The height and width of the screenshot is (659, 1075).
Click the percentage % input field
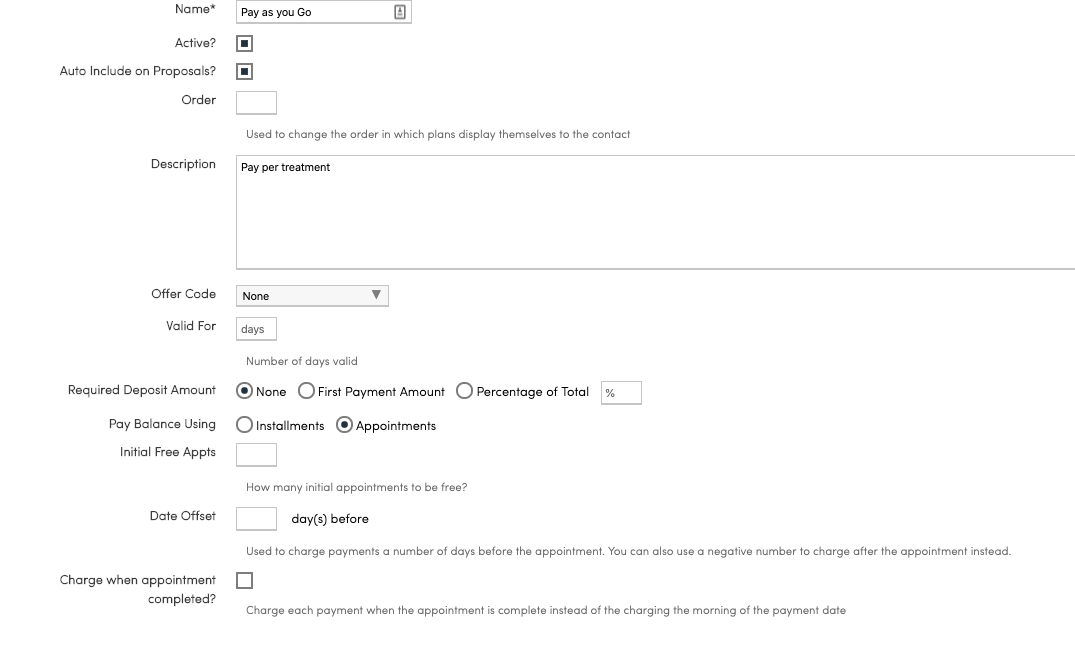tap(621, 393)
